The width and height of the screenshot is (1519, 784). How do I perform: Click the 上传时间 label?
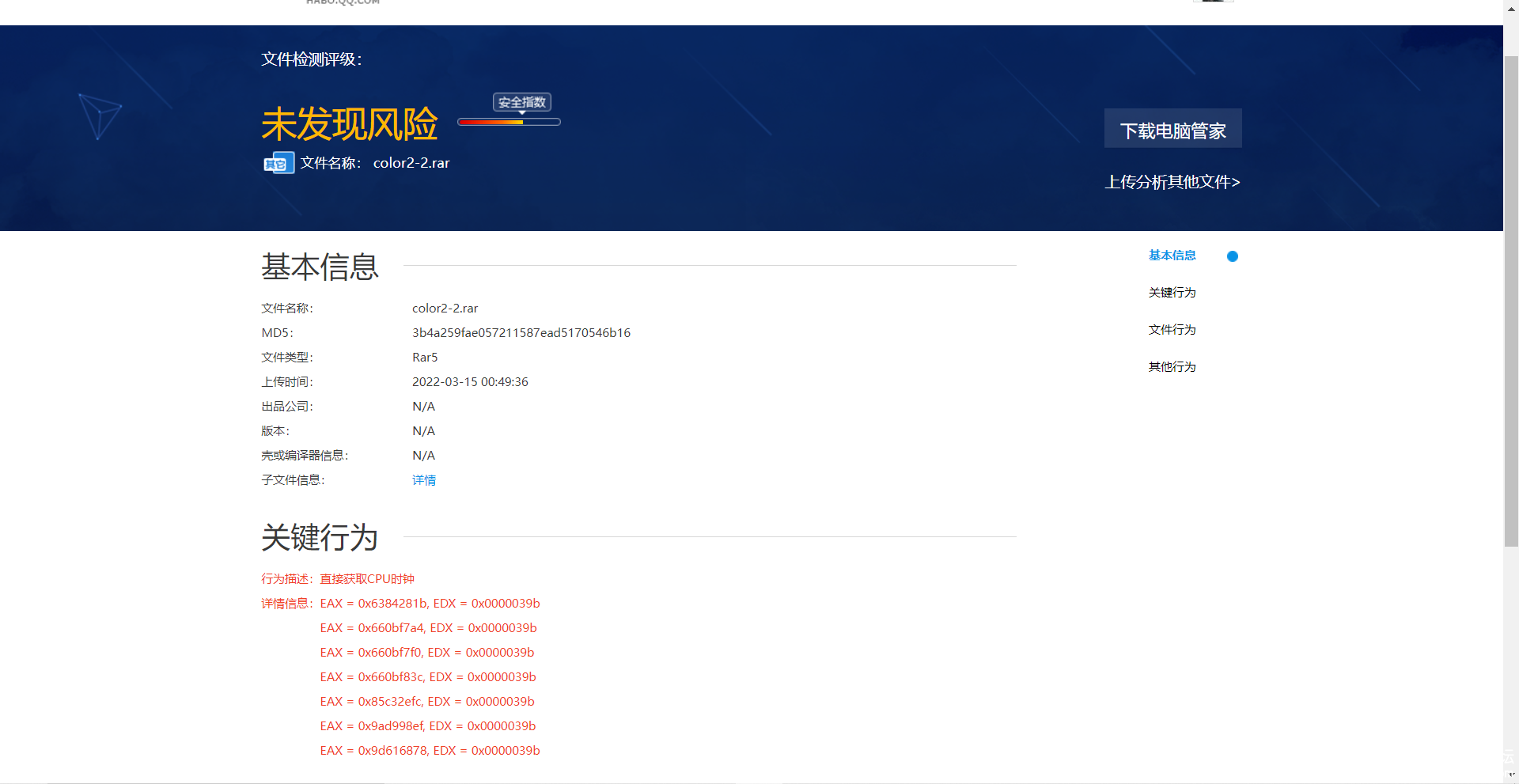pos(287,382)
